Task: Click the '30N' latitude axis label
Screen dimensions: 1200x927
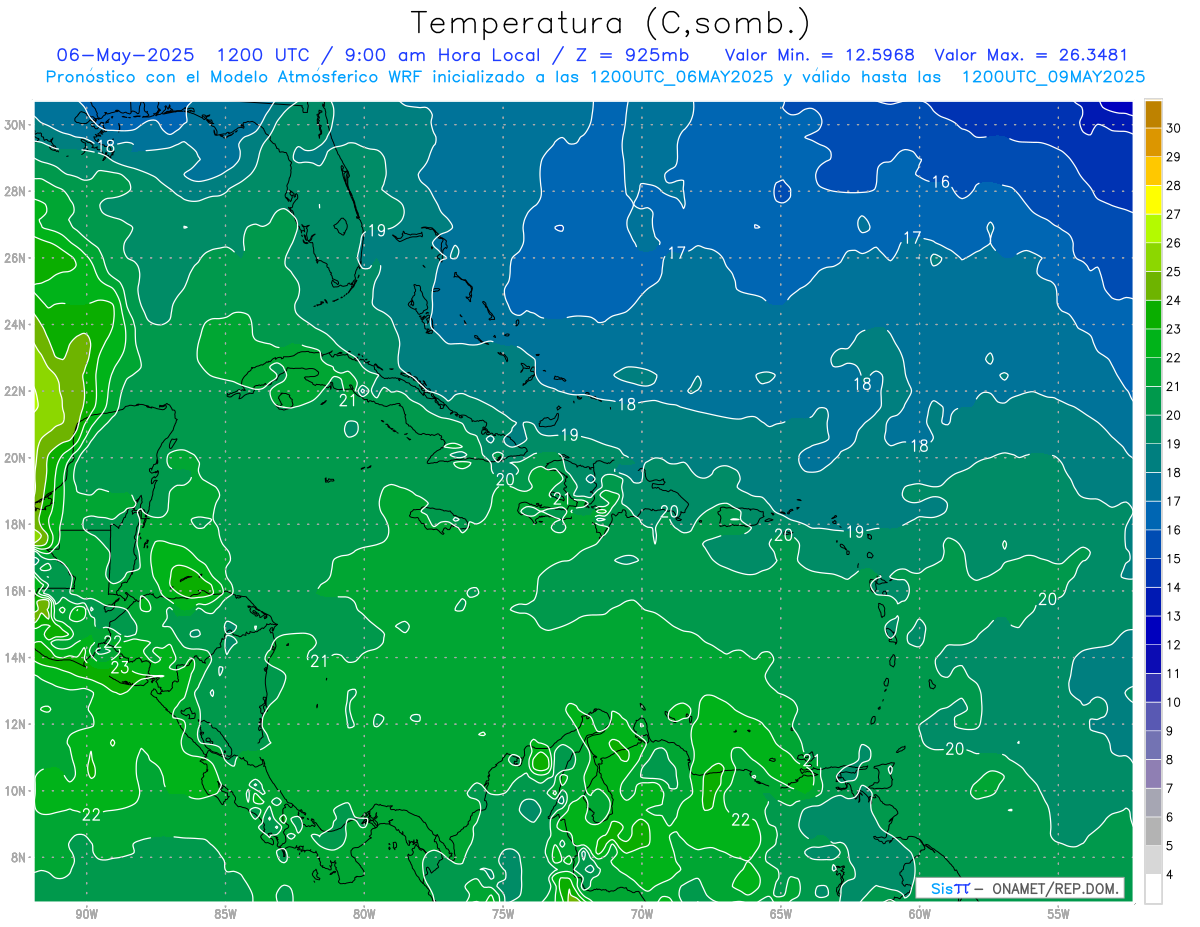Action: point(15,124)
